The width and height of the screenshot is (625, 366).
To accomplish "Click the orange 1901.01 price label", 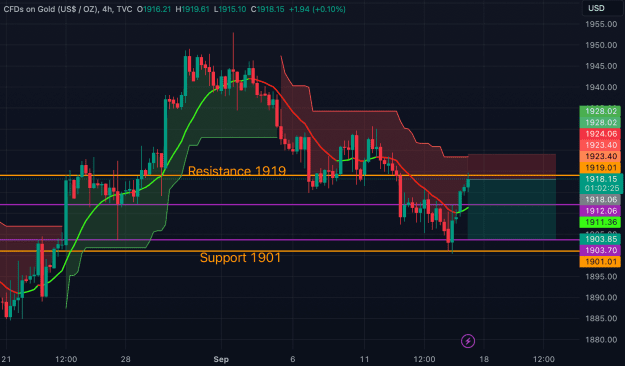I will tap(600, 262).
